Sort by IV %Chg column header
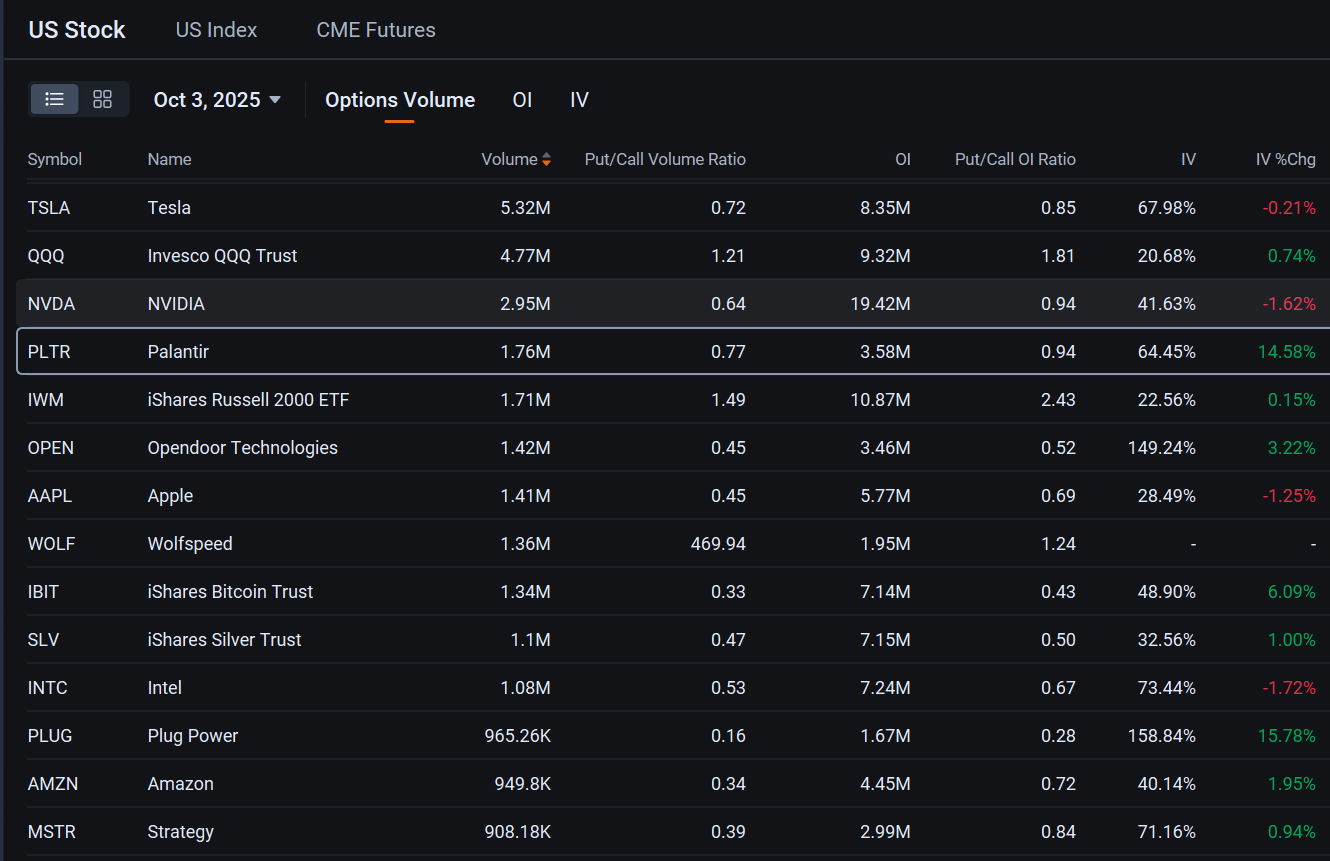This screenshot has width=1330, height=861. [1285, 160]
